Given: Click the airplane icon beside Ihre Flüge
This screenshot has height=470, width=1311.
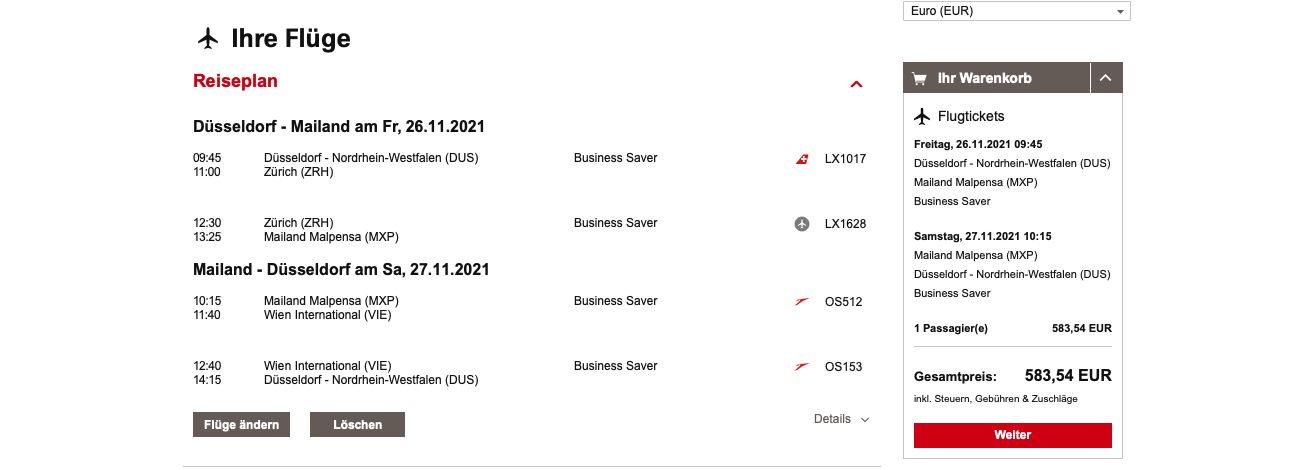Looking at the screenshot, I should [207, 39].
